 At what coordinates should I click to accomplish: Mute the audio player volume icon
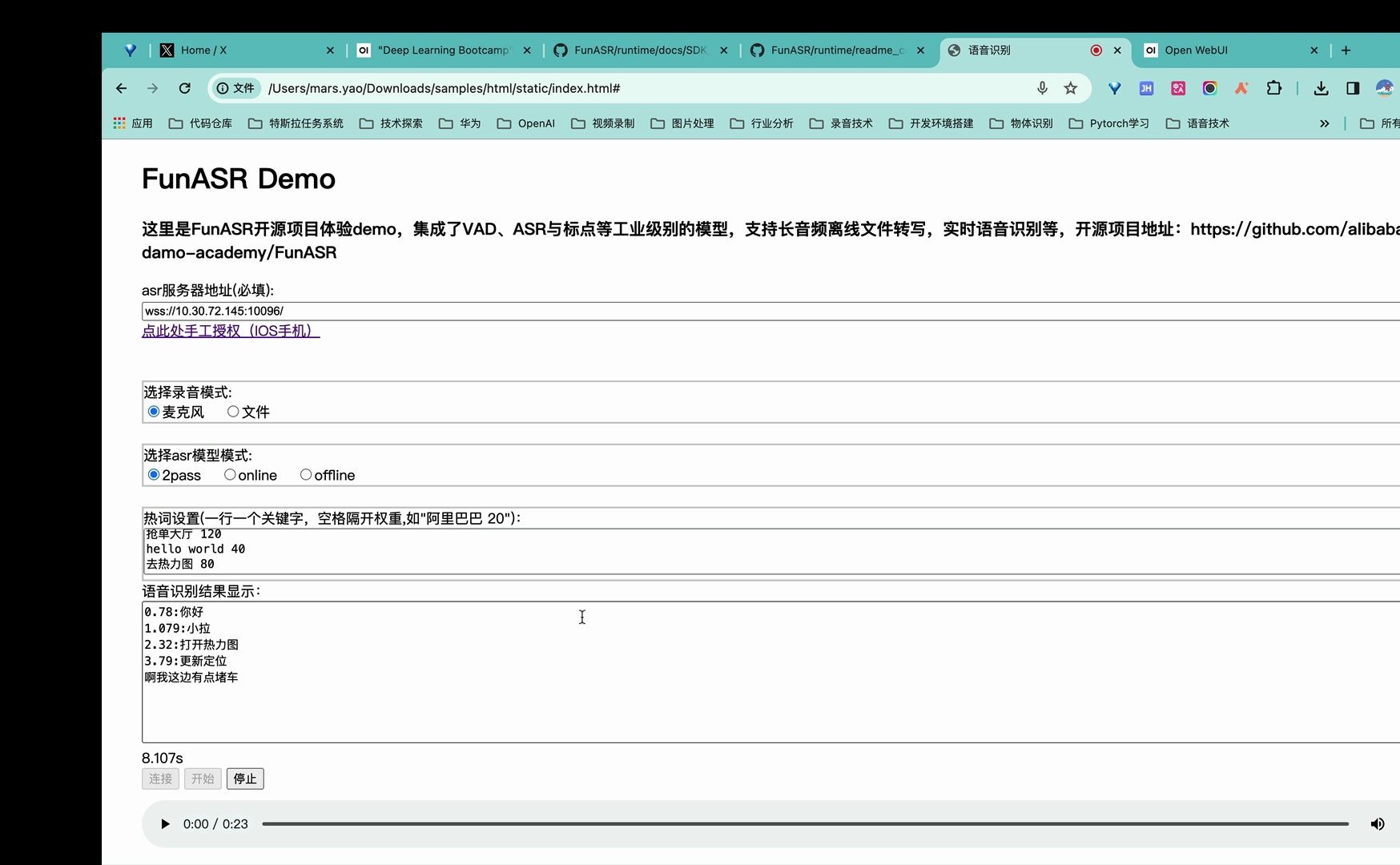tap(1378, 824)
